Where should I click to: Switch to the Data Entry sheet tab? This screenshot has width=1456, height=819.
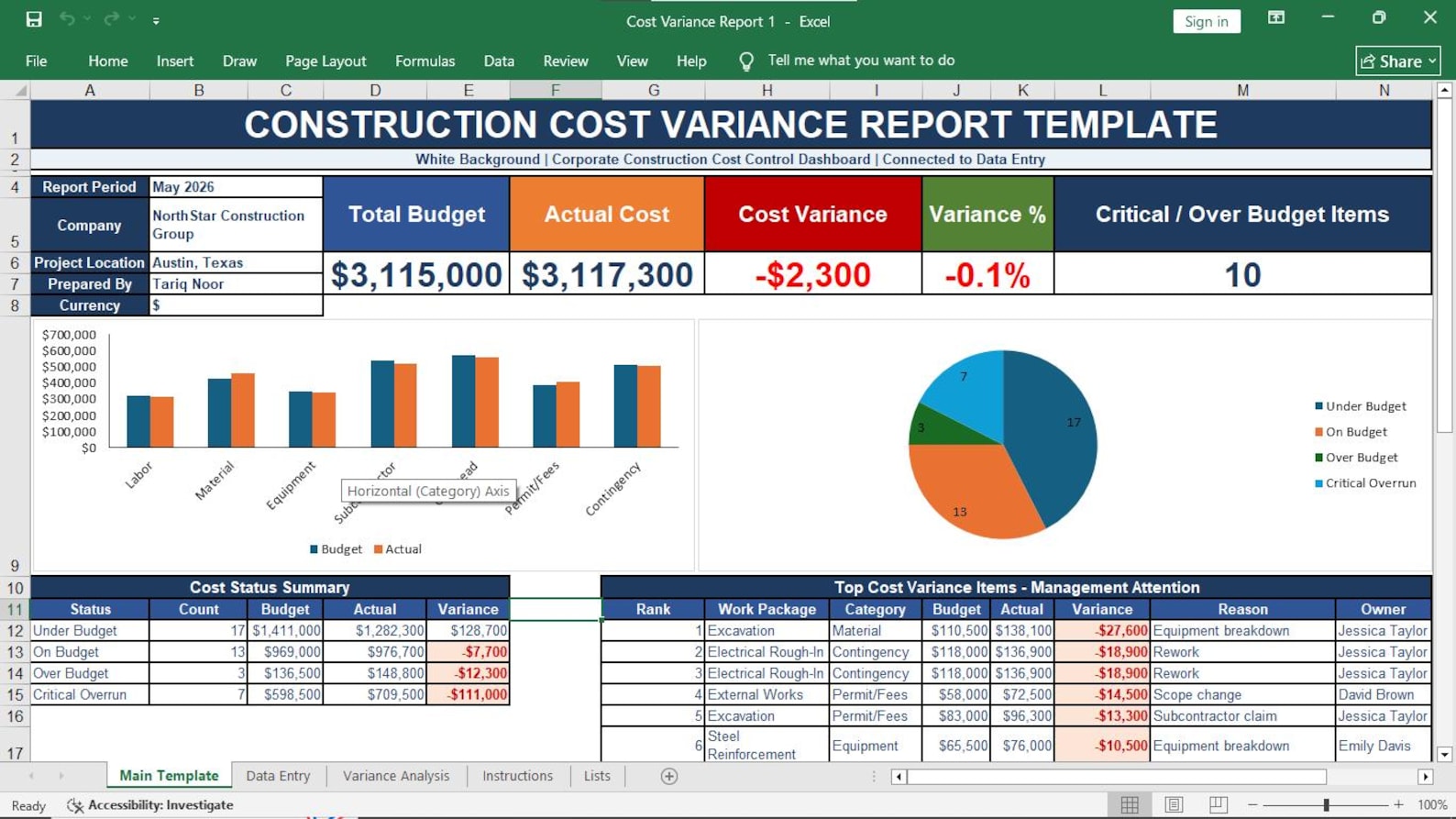click(278, 776)
